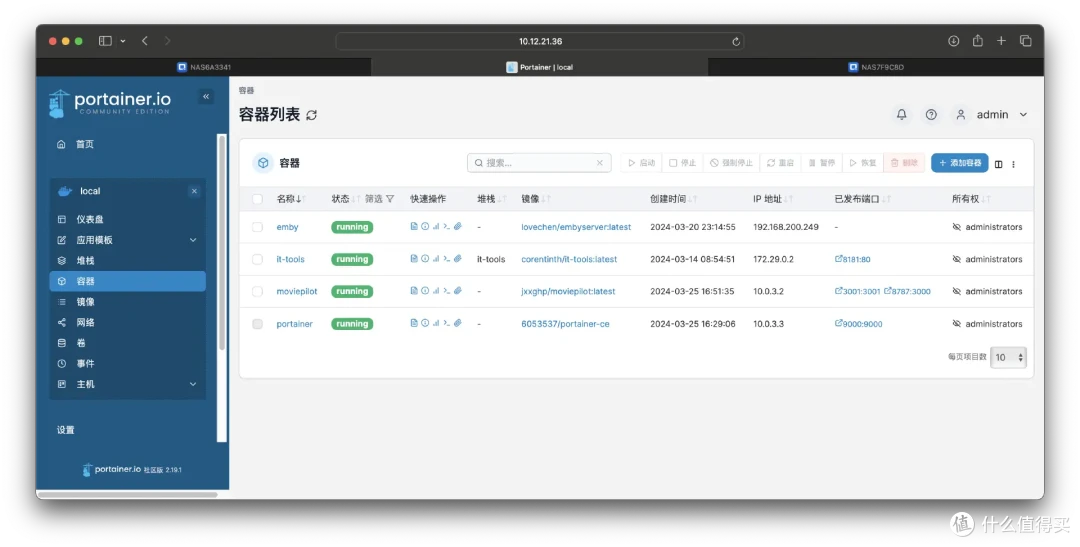Open logs icon for emby container
This screenshot has height=547, width=1080.
click(414, 226)
